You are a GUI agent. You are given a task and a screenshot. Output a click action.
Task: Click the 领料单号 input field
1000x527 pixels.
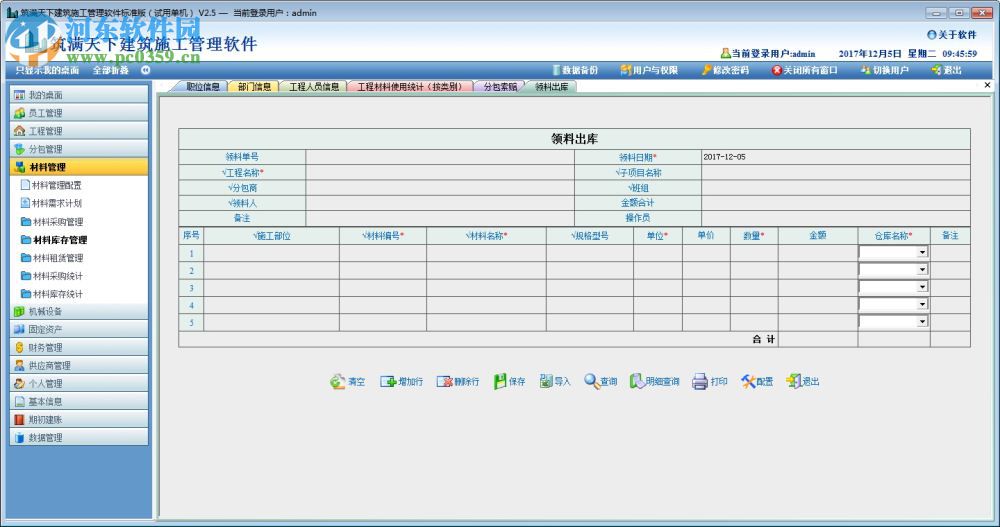pos(440,157)
